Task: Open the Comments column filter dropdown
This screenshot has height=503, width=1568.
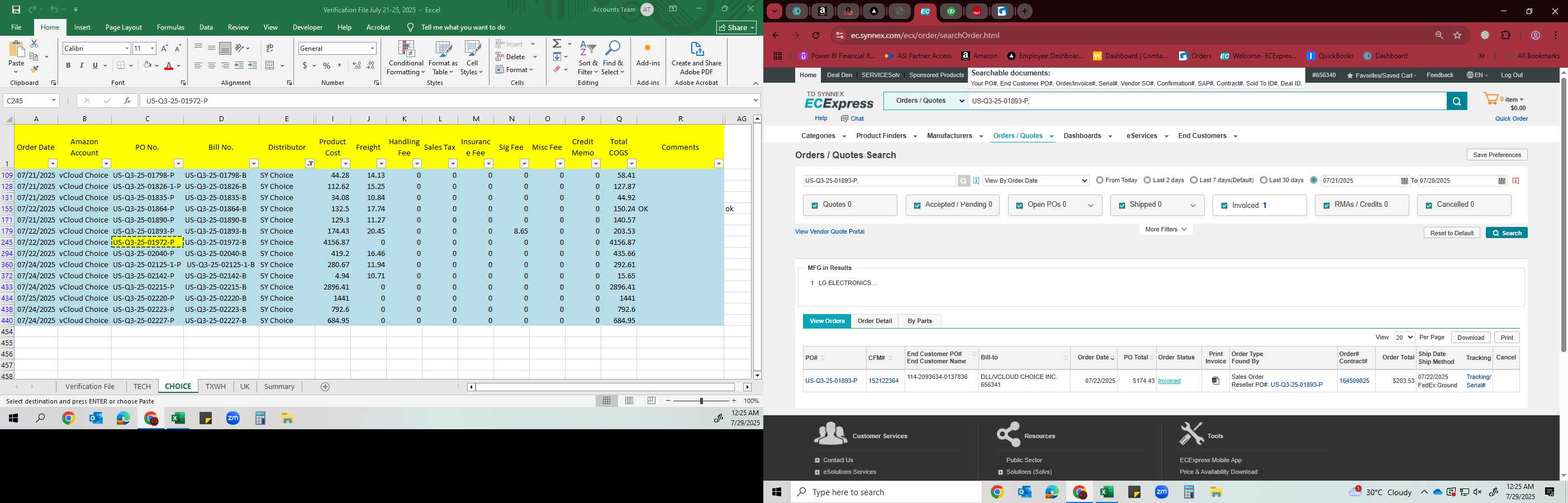Action: [x=719, y=163]
